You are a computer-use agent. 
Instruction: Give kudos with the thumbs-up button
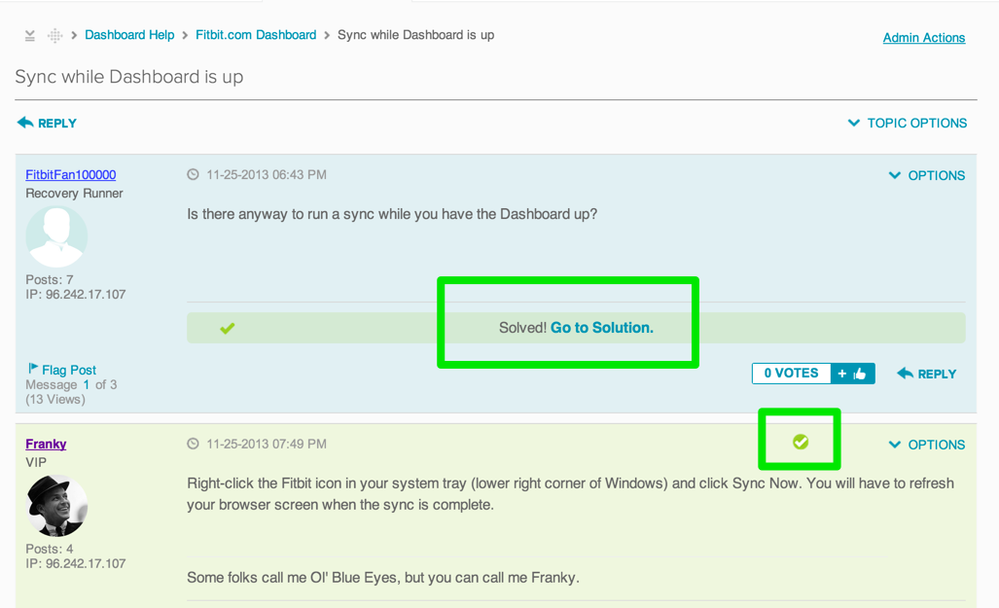tap(852, 373)
